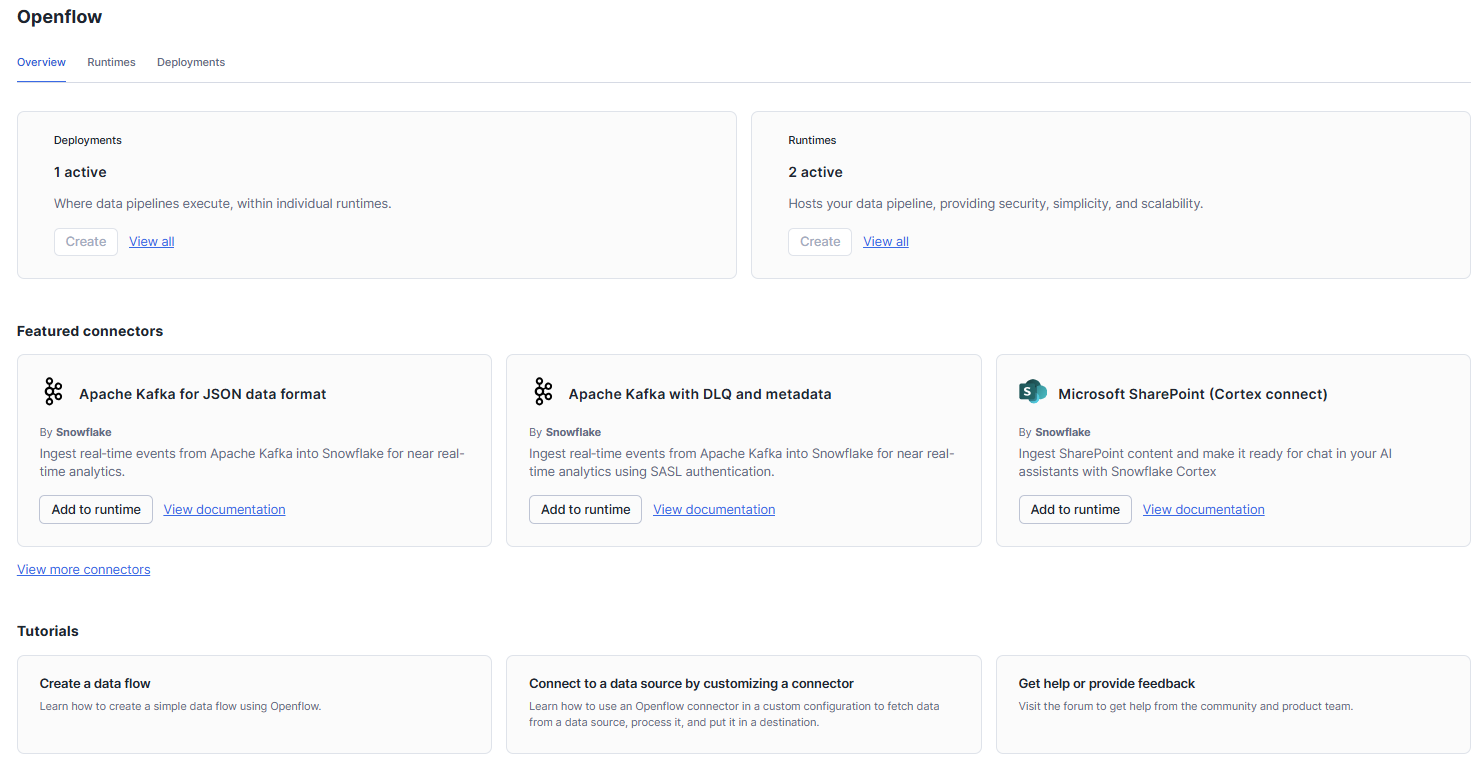Add Apache Kafka JSON connector to runtime
1483x763 pixels.
click(x=96, y=509)
